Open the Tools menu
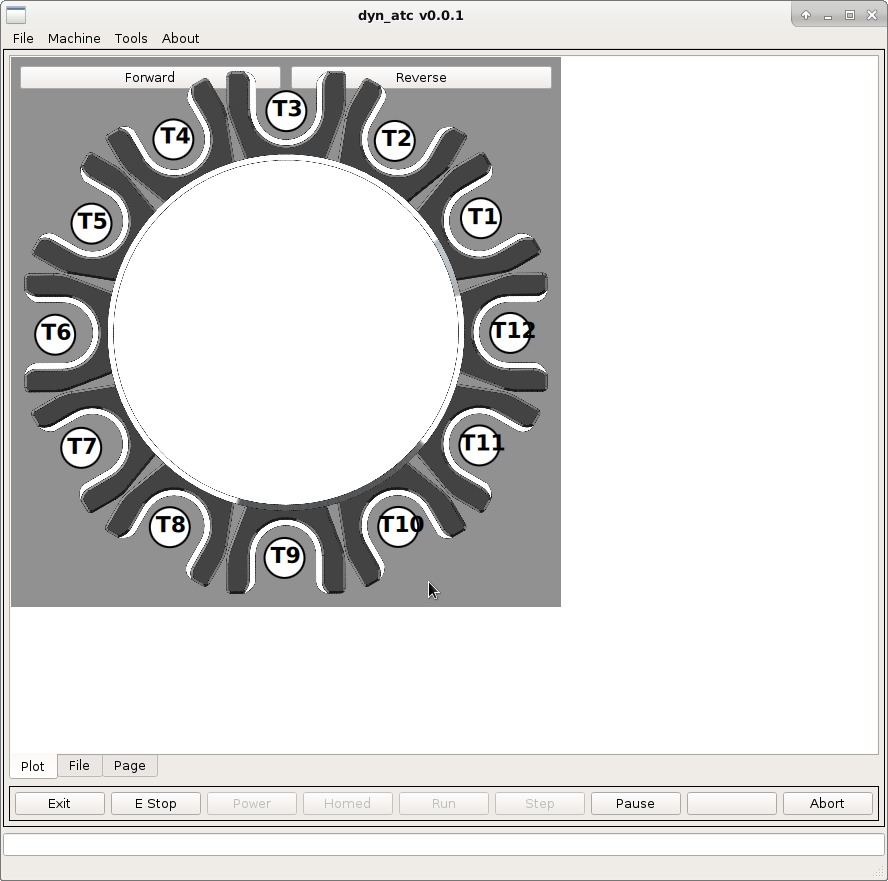Viewport: 888px width, 881px height. click(131, 39)
